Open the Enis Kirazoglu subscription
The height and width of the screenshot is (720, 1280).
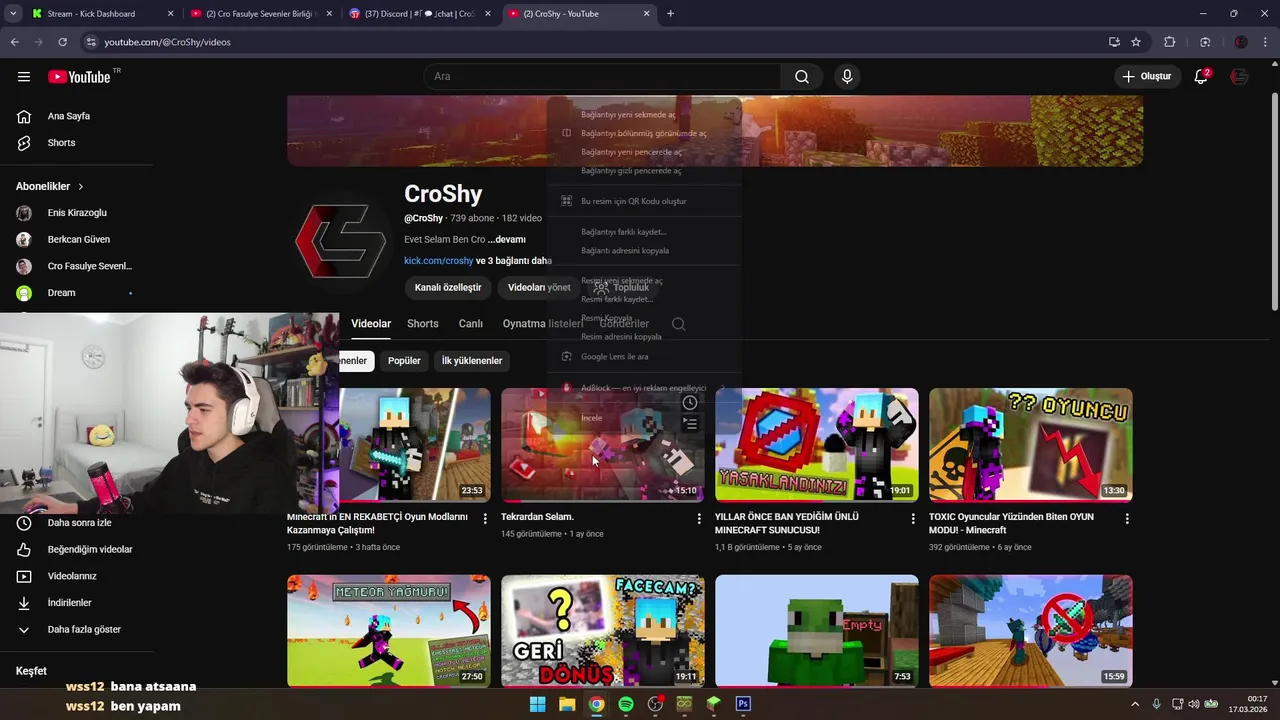(x=77, y=213)
